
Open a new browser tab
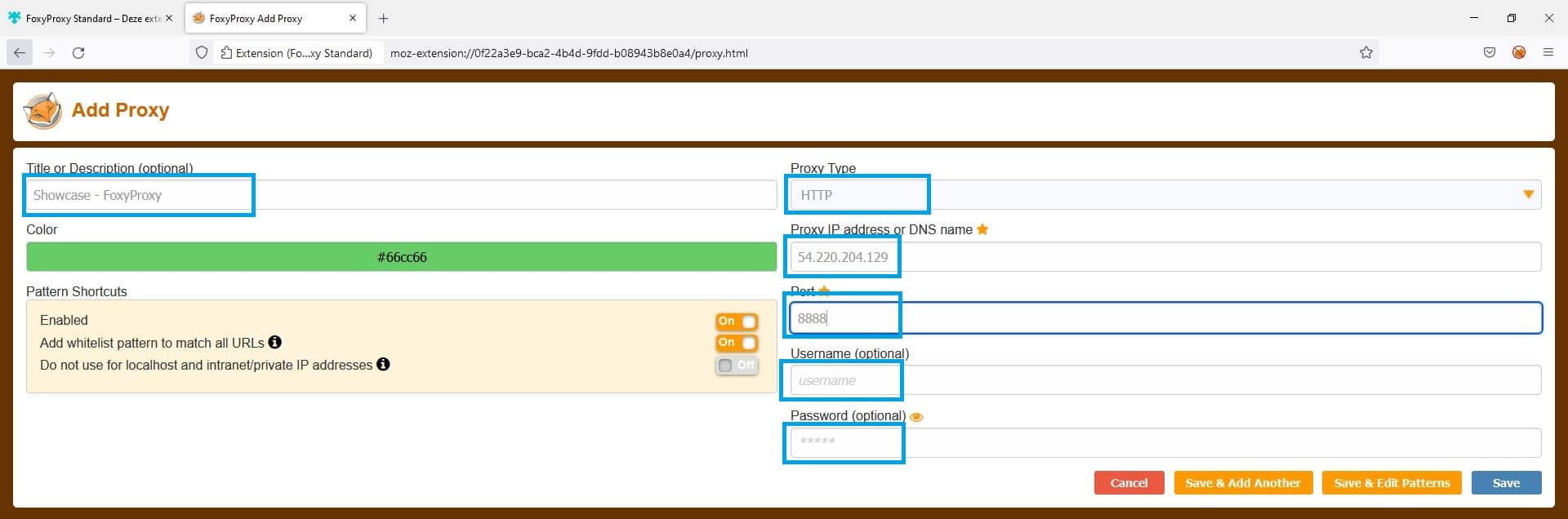tap(384, 18)
